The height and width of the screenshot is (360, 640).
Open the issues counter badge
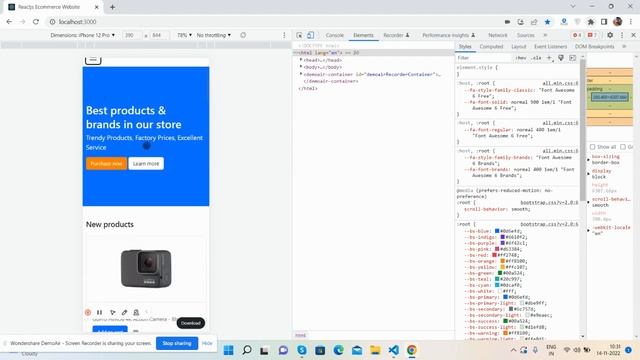click(x=592, y=35)
